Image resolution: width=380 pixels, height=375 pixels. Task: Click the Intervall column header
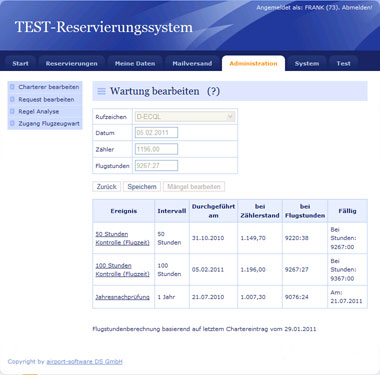pos(172,211)
